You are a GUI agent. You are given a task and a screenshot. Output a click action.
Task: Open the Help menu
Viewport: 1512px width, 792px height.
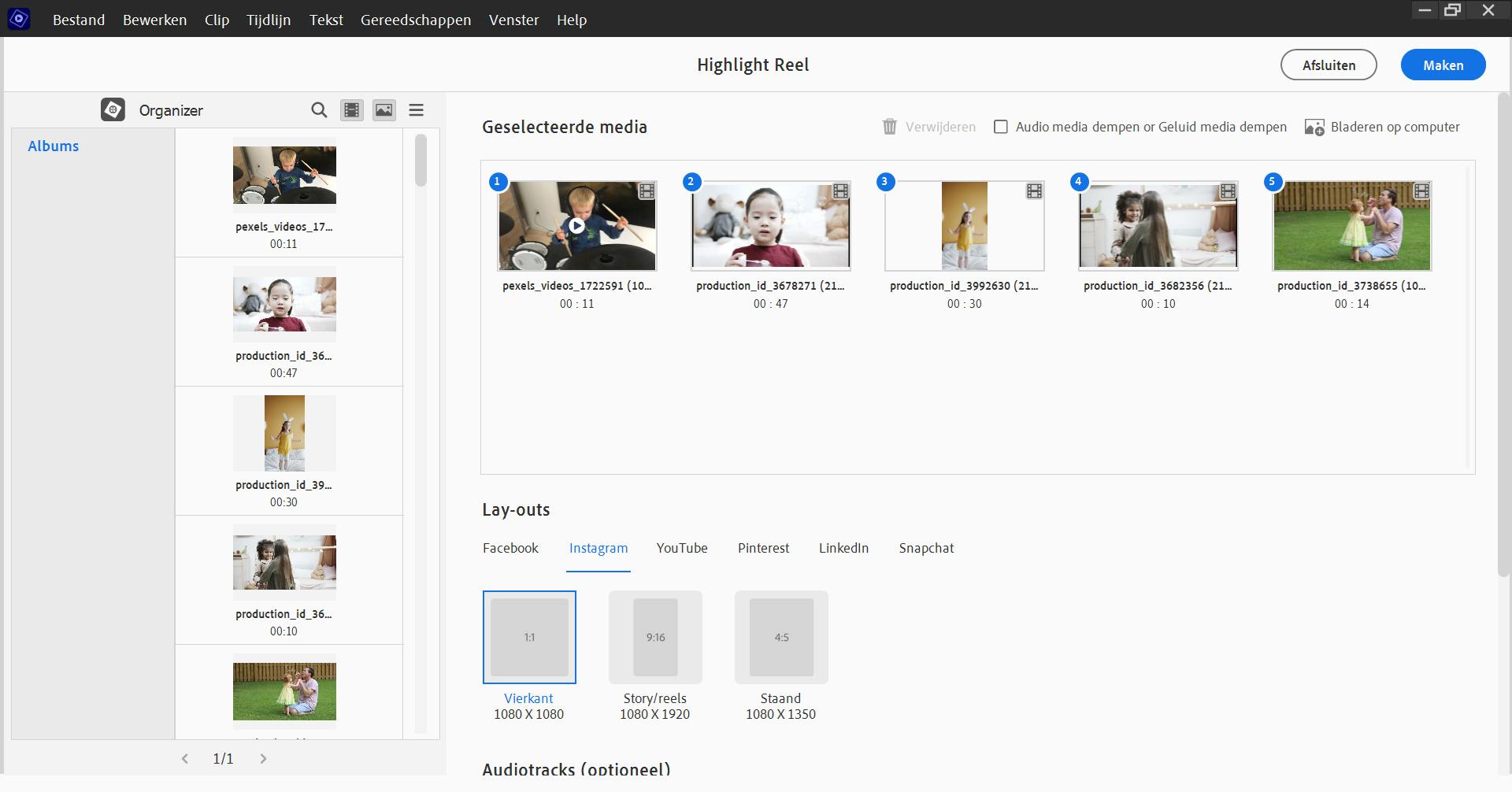click(x=572, y=20)
